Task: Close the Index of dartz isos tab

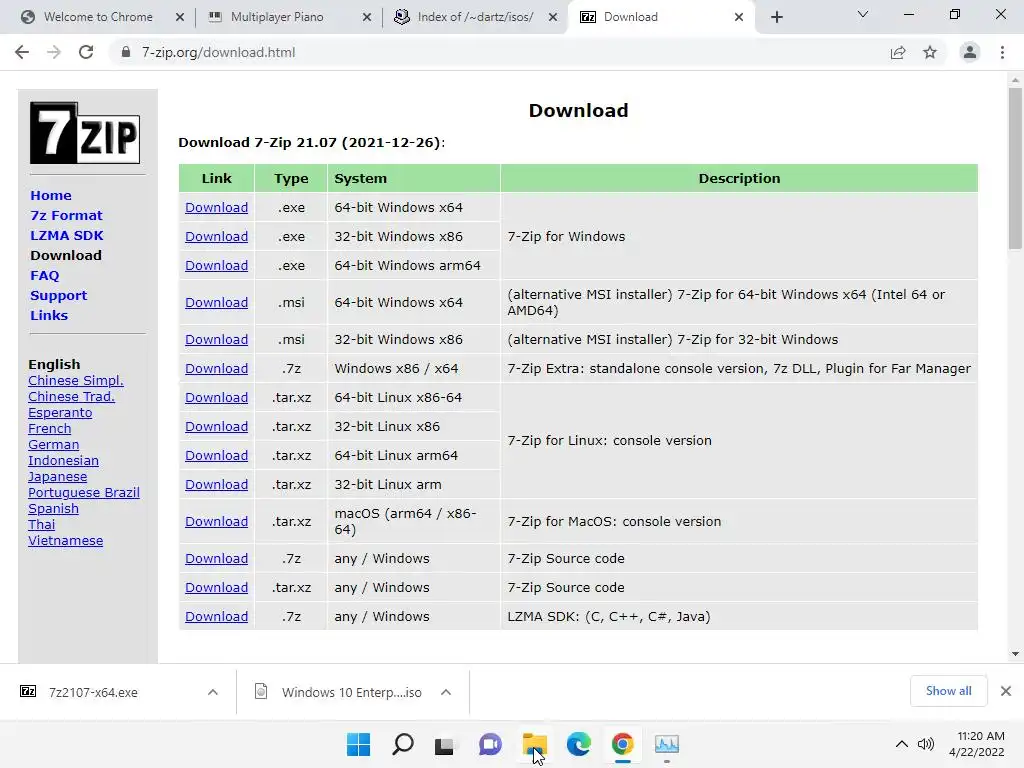Action: pos(553,17)
